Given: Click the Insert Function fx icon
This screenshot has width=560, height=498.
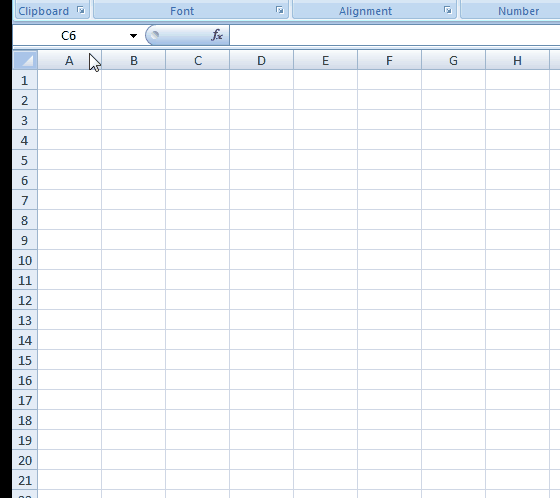Looking at the screenshot, I should click(217, 35).
